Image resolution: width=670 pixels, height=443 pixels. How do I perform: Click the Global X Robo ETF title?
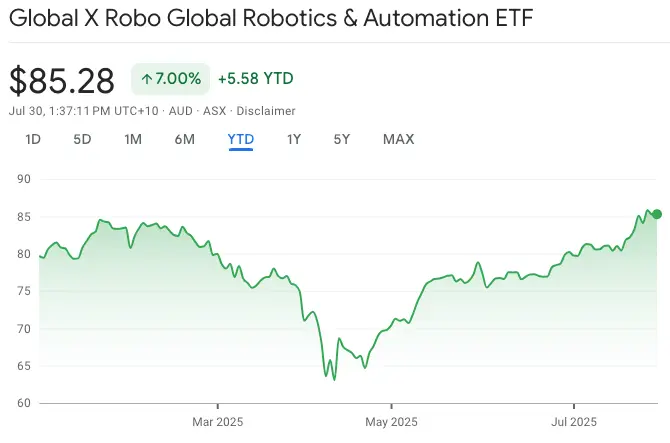coord(272,19)
